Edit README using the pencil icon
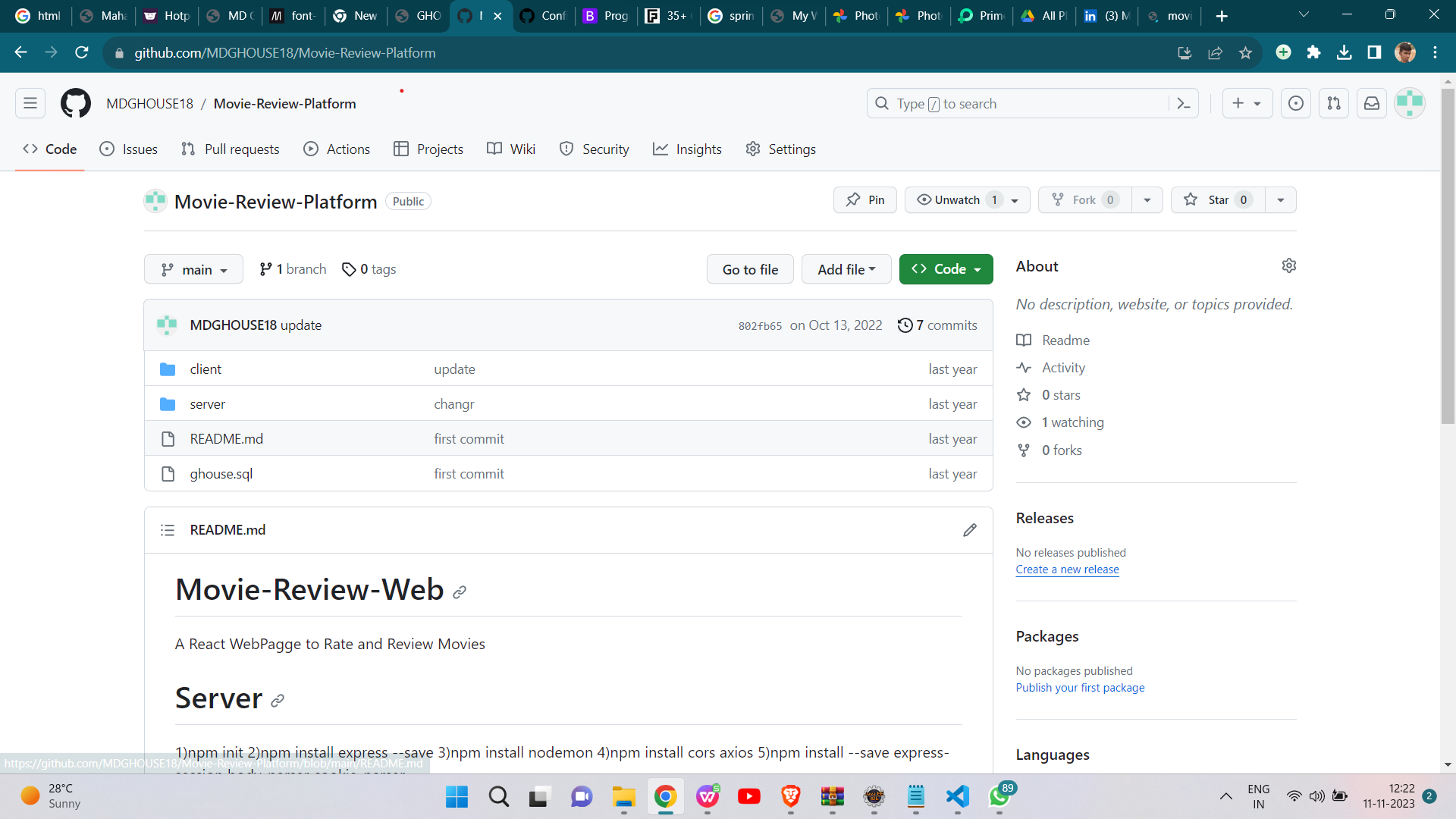1456x819 pixels. [x=970, y=529]
